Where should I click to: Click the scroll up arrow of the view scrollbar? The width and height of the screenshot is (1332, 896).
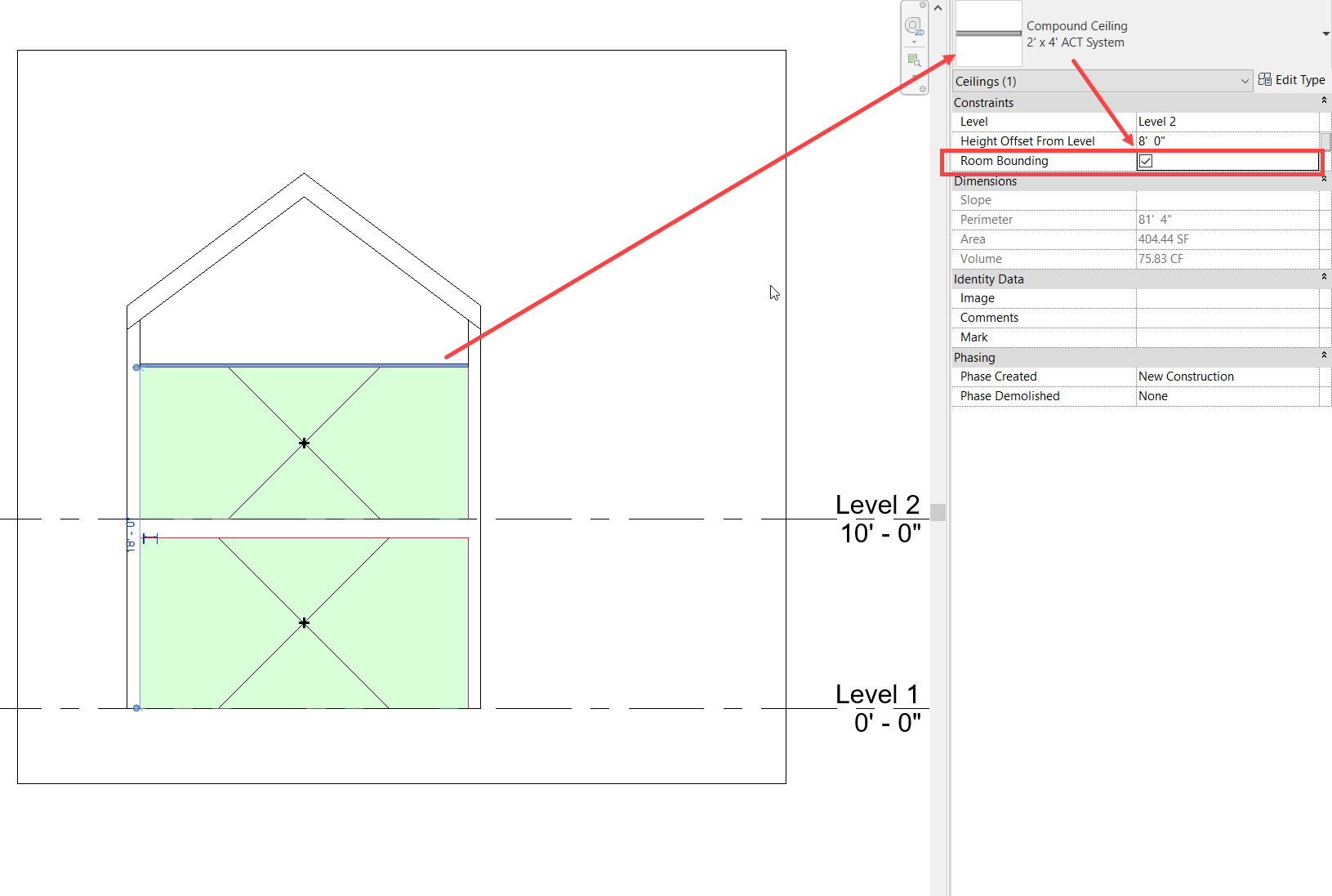[938, 8]
